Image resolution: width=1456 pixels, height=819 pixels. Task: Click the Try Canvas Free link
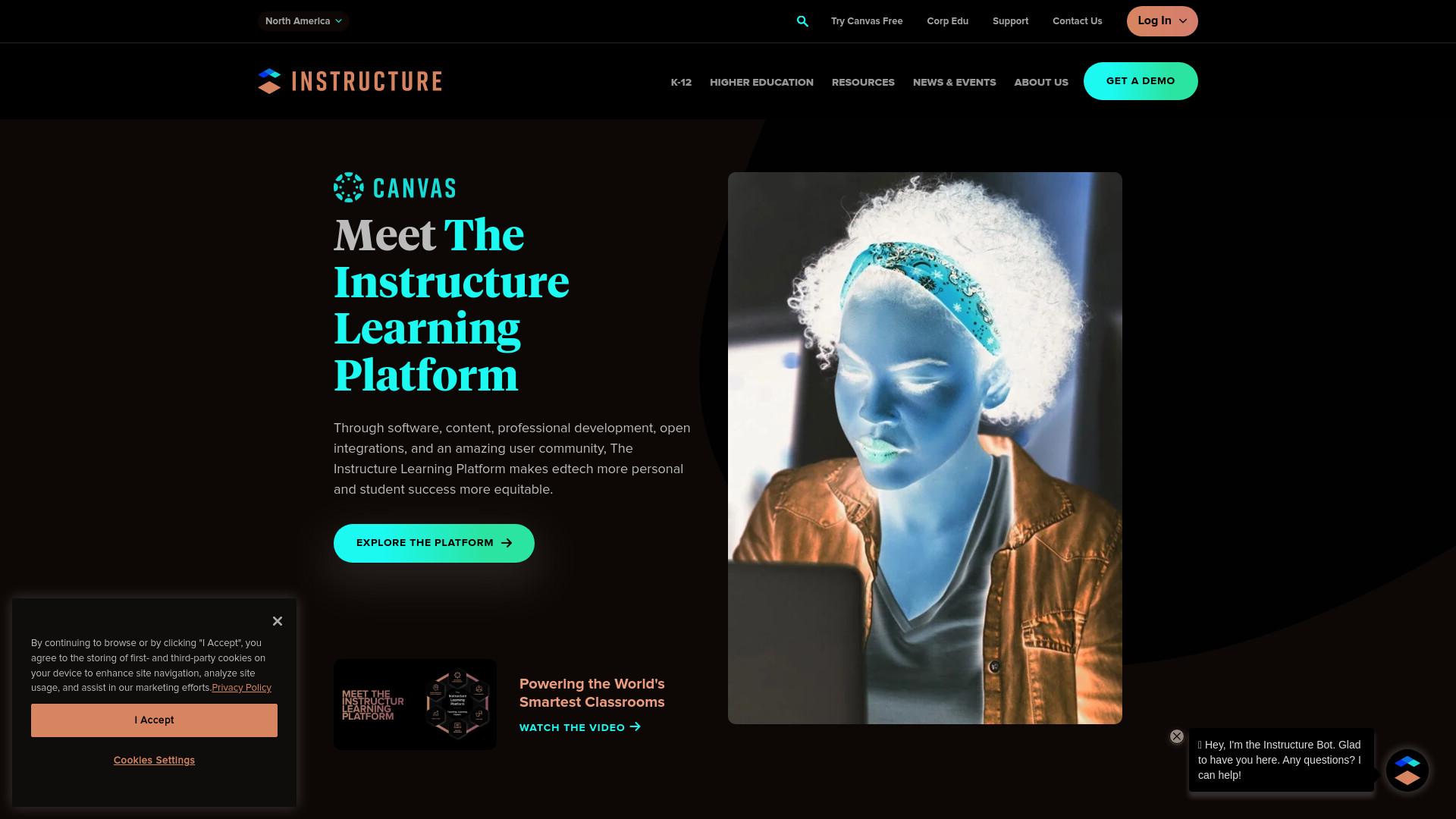(x=867, y=21)
